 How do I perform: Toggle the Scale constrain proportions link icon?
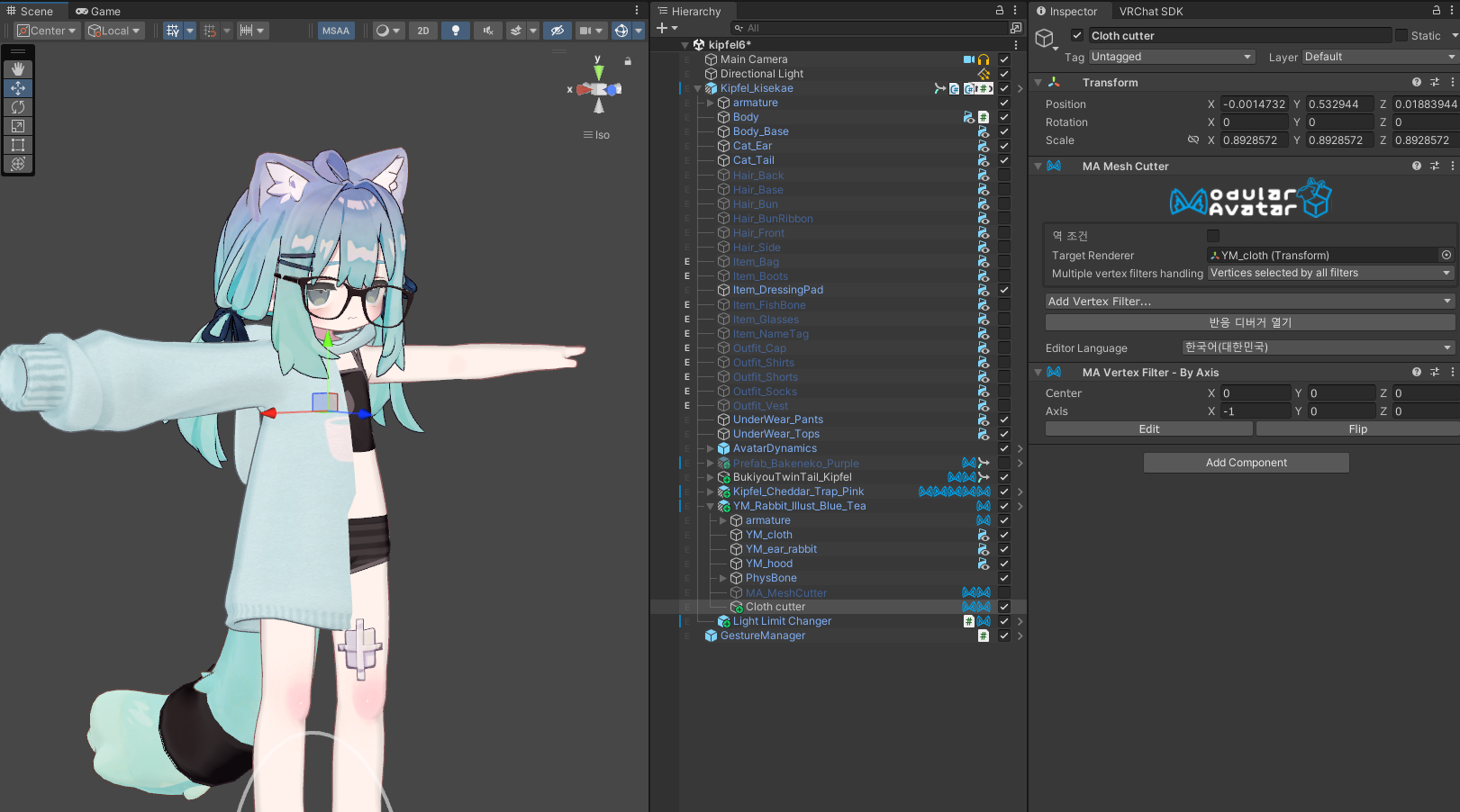pyautogui.click(x=1193, y=140)
